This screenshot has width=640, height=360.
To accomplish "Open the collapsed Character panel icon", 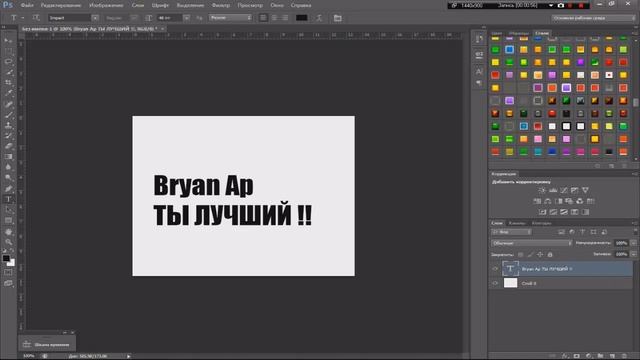I will [x=479, y=71].
